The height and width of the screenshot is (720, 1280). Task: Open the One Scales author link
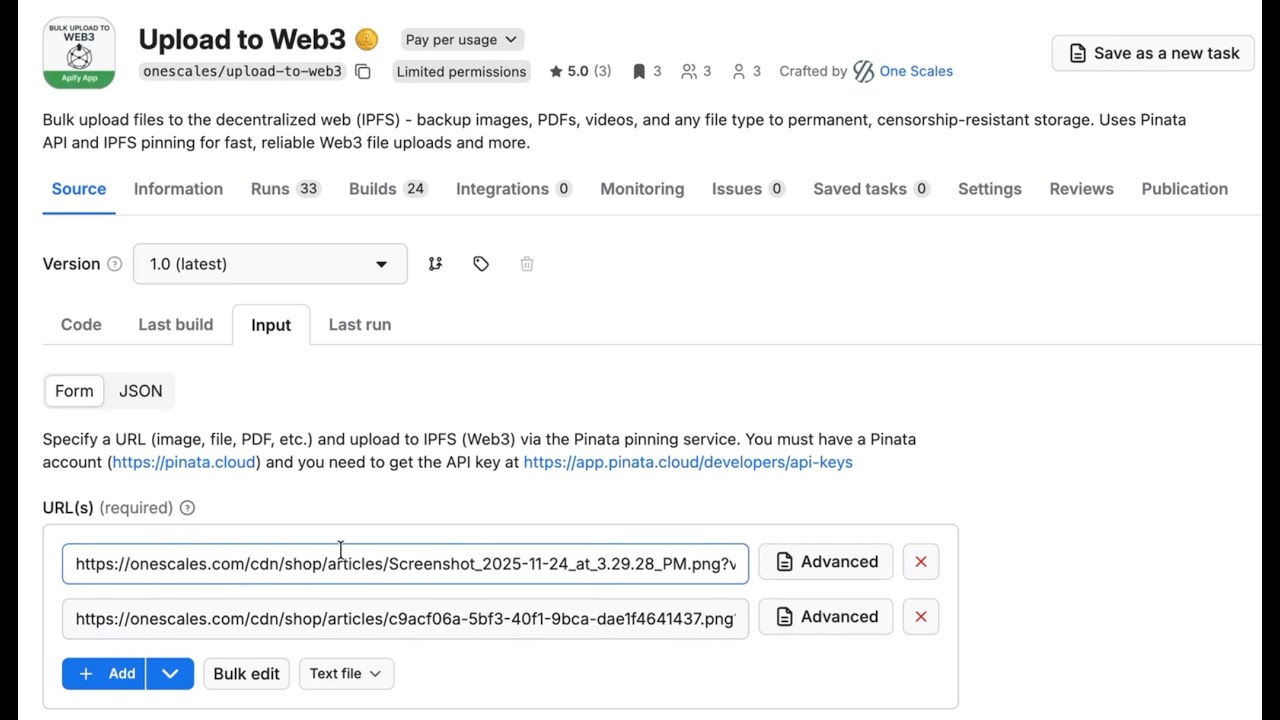(903, 71)
